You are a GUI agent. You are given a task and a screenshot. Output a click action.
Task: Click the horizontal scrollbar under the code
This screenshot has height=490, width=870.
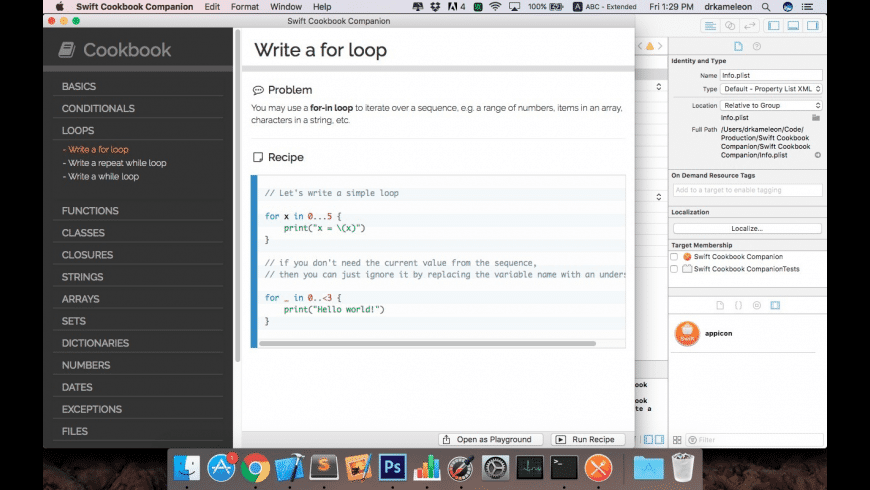click(427, 343)
